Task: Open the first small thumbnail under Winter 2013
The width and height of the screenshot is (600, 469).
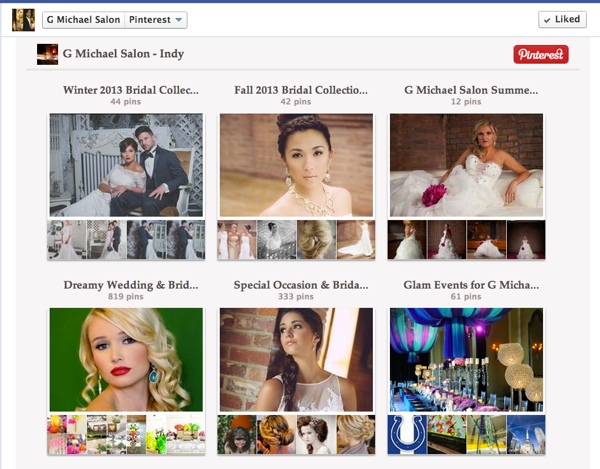Action: pyautogui.click(x=67, y=240)
